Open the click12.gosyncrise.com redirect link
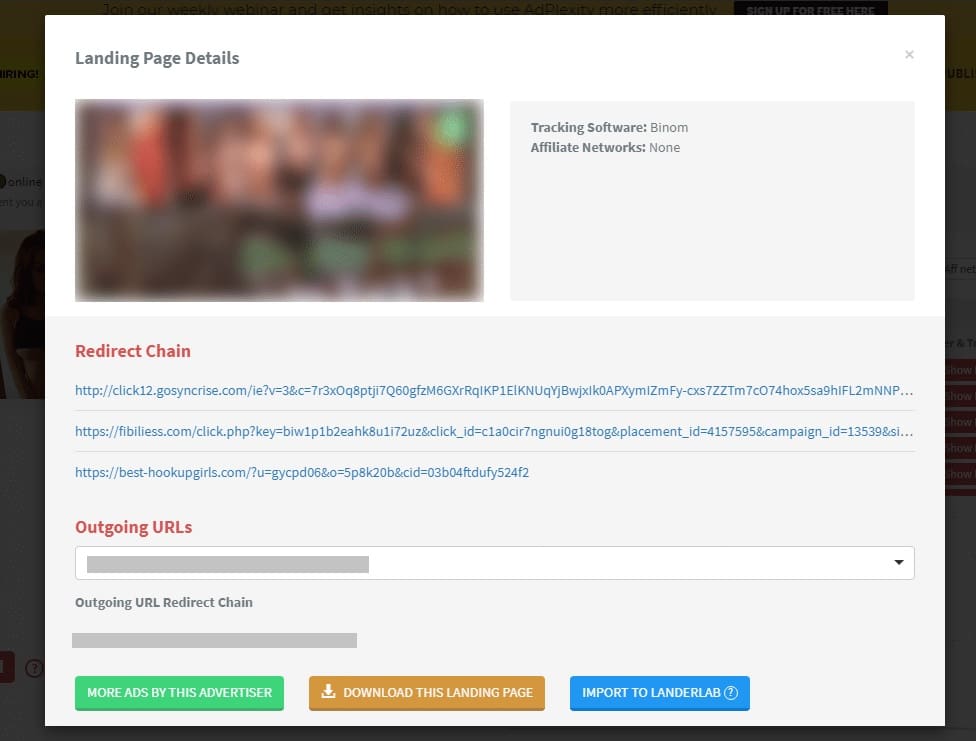Viewport: 976px width, 741px height. [x=493, y=391]
